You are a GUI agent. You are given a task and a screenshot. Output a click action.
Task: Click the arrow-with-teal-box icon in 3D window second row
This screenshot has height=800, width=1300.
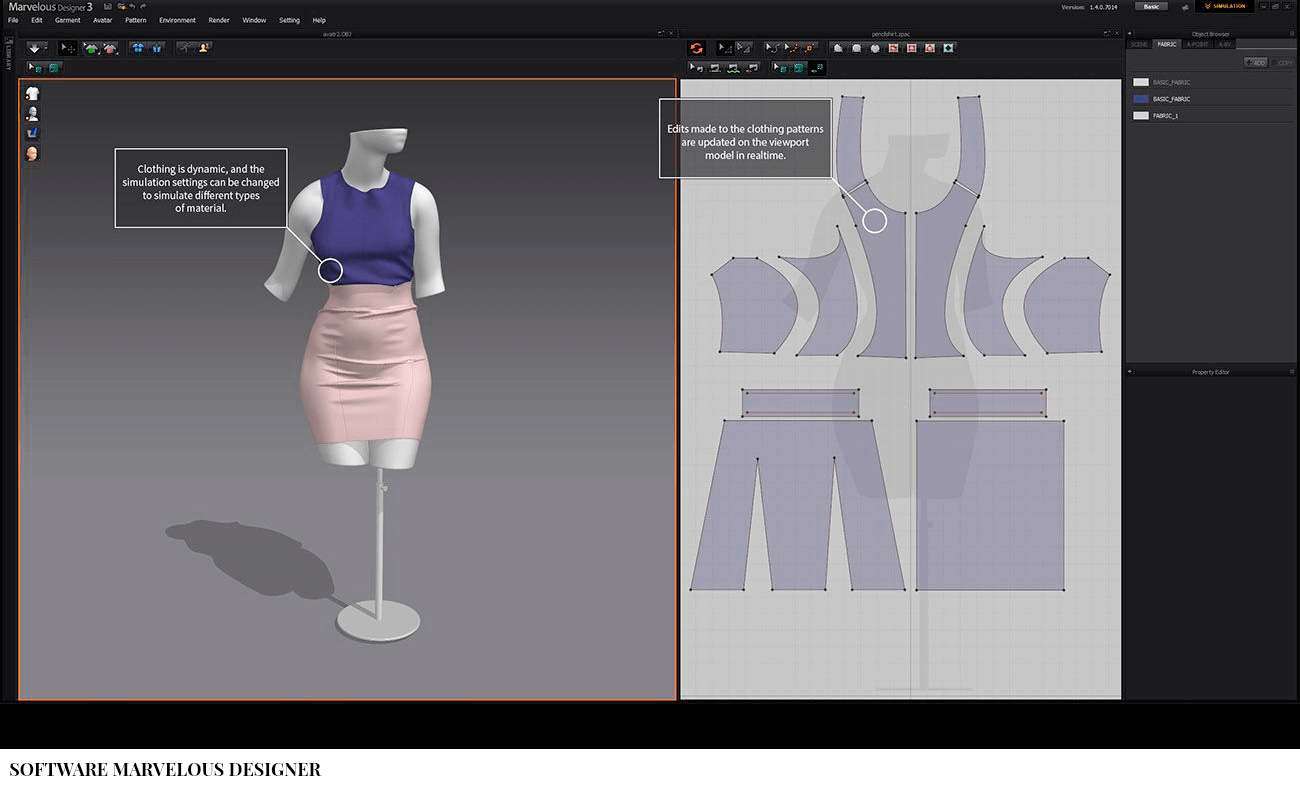point(36,68)
